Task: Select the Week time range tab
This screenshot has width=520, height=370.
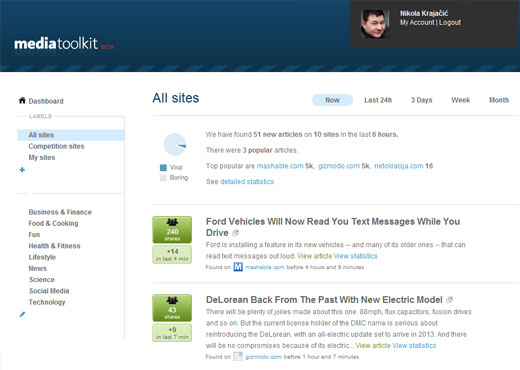Action: 461,100
